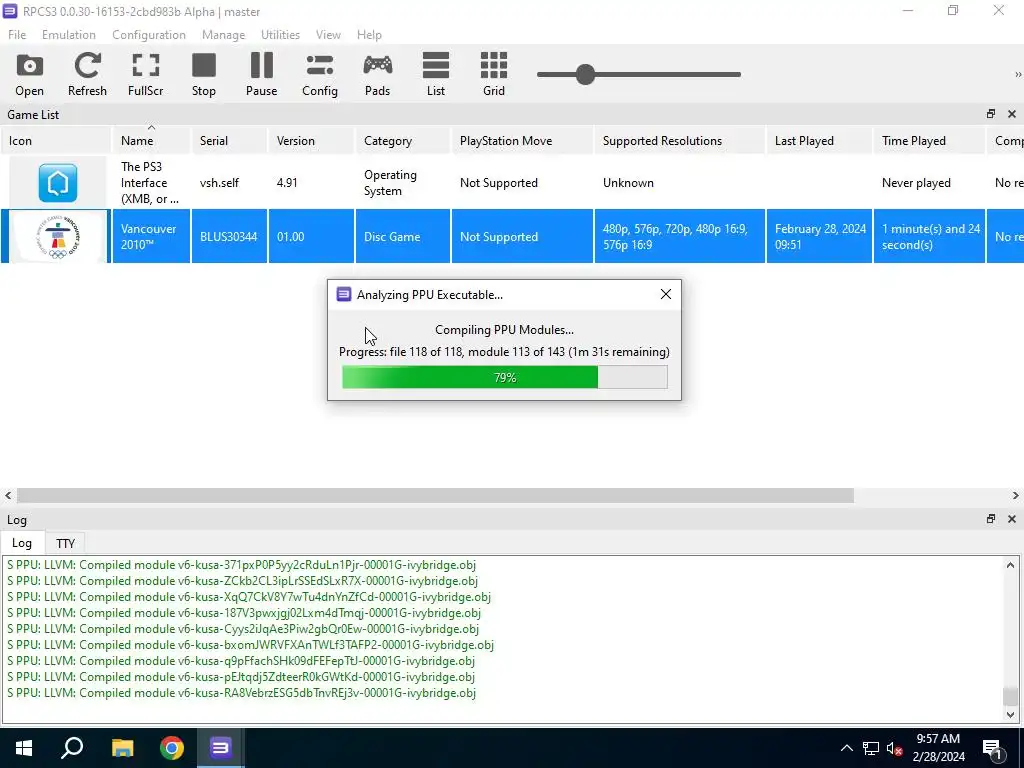Click the icon size slider handle
The image size is (1024, 768).
[585, 74]
